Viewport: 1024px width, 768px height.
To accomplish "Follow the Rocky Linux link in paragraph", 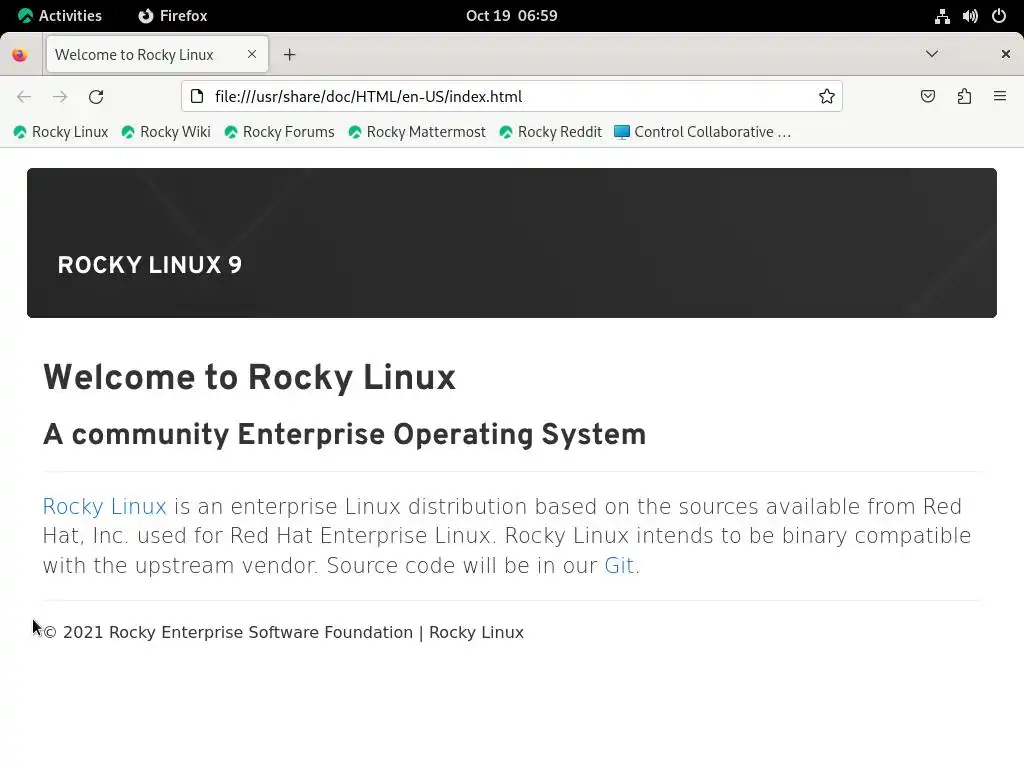I will (x=104, y=507).
